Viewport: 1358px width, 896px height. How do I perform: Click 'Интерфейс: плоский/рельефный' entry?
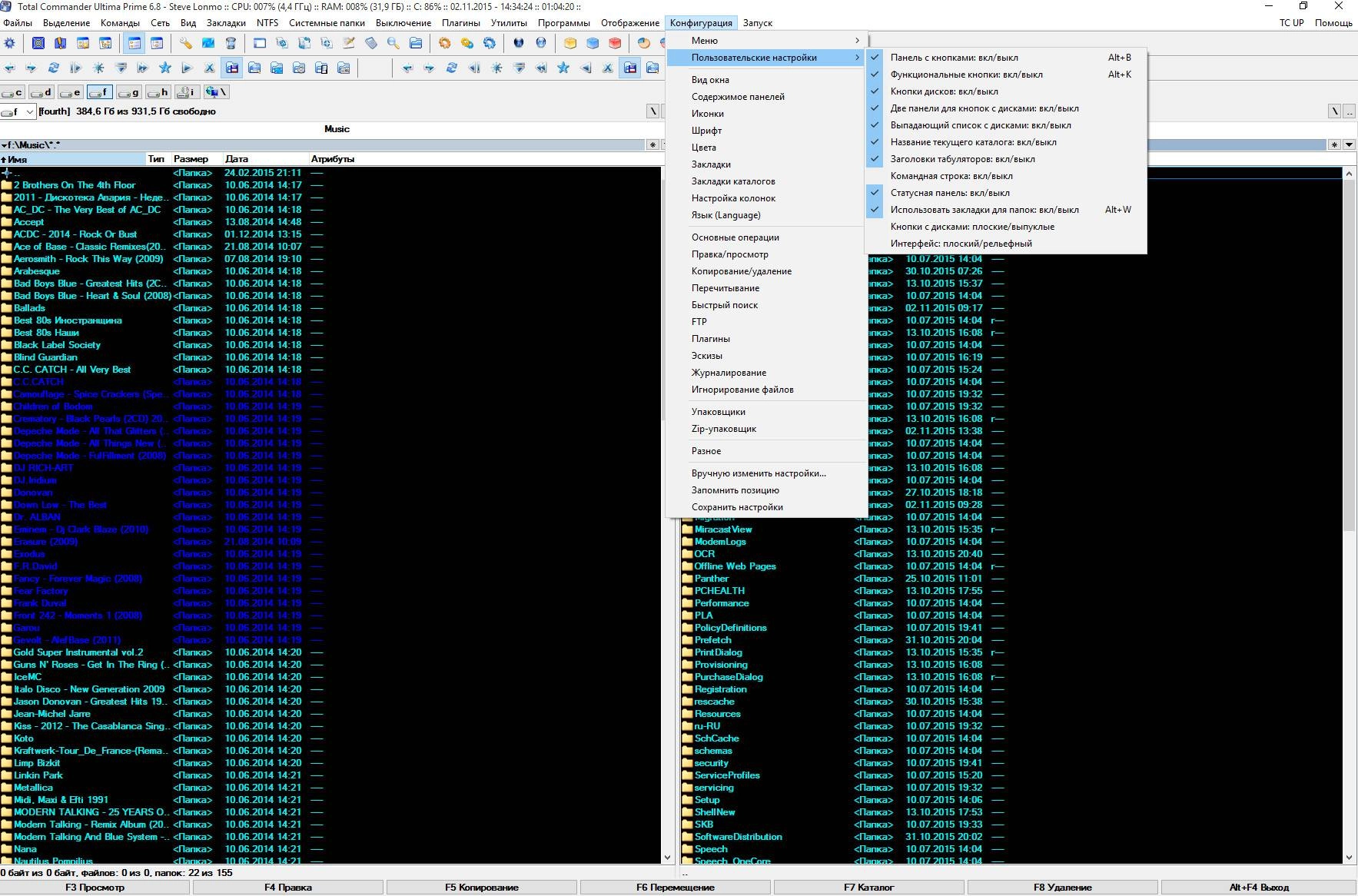tap(1005, 244)
